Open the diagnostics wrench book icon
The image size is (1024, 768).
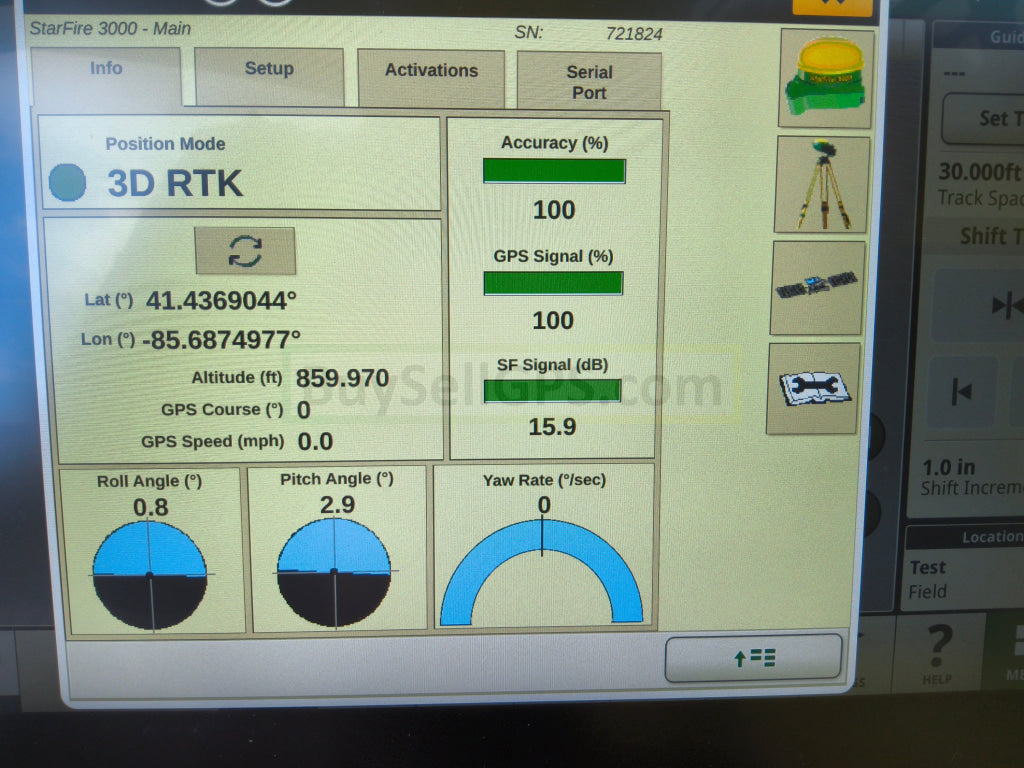click(813, 388)
